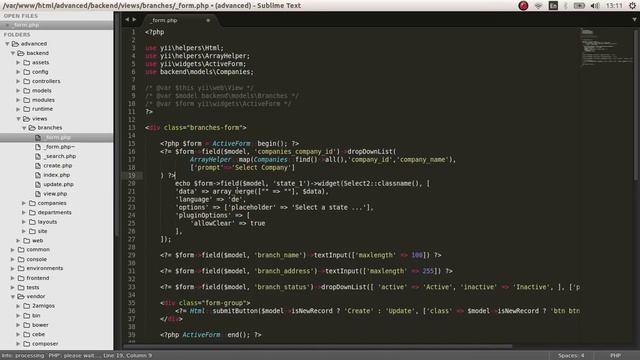640x360 pixels.
Task: Select the cebe folder
Action: pyautogui.click(x=38, y=334)
